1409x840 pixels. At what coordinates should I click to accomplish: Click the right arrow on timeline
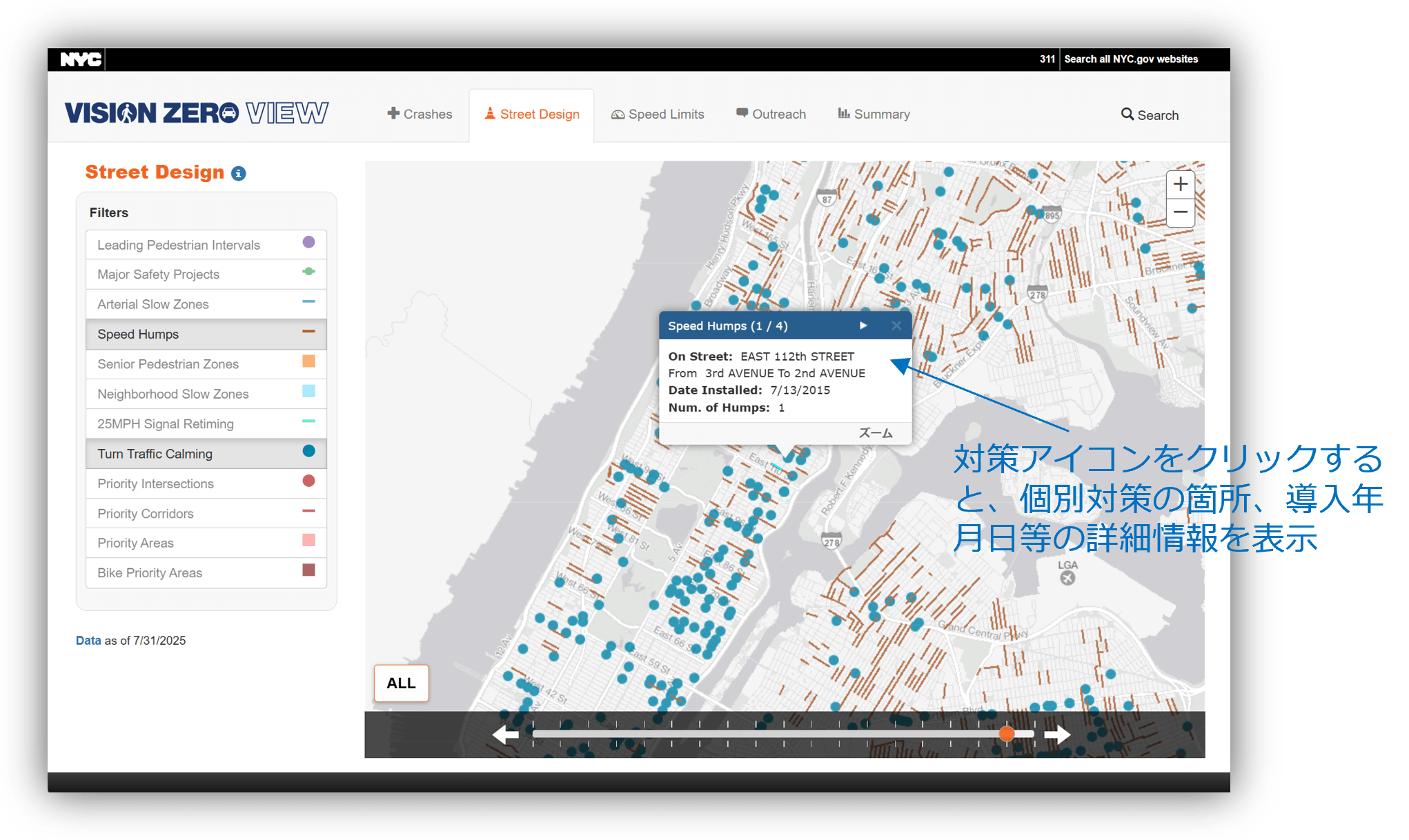1056,734
